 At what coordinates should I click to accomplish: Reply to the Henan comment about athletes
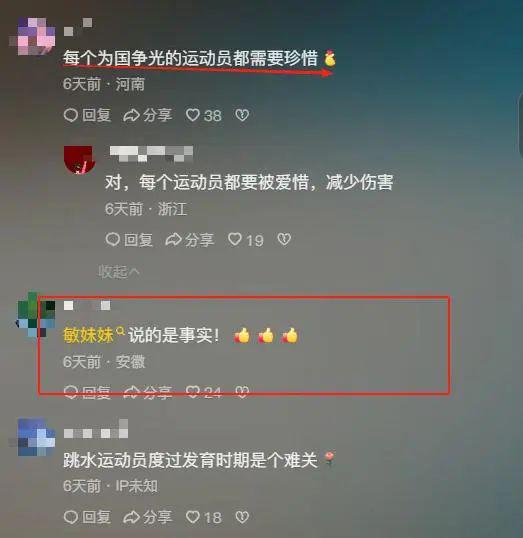click(87, 115)
